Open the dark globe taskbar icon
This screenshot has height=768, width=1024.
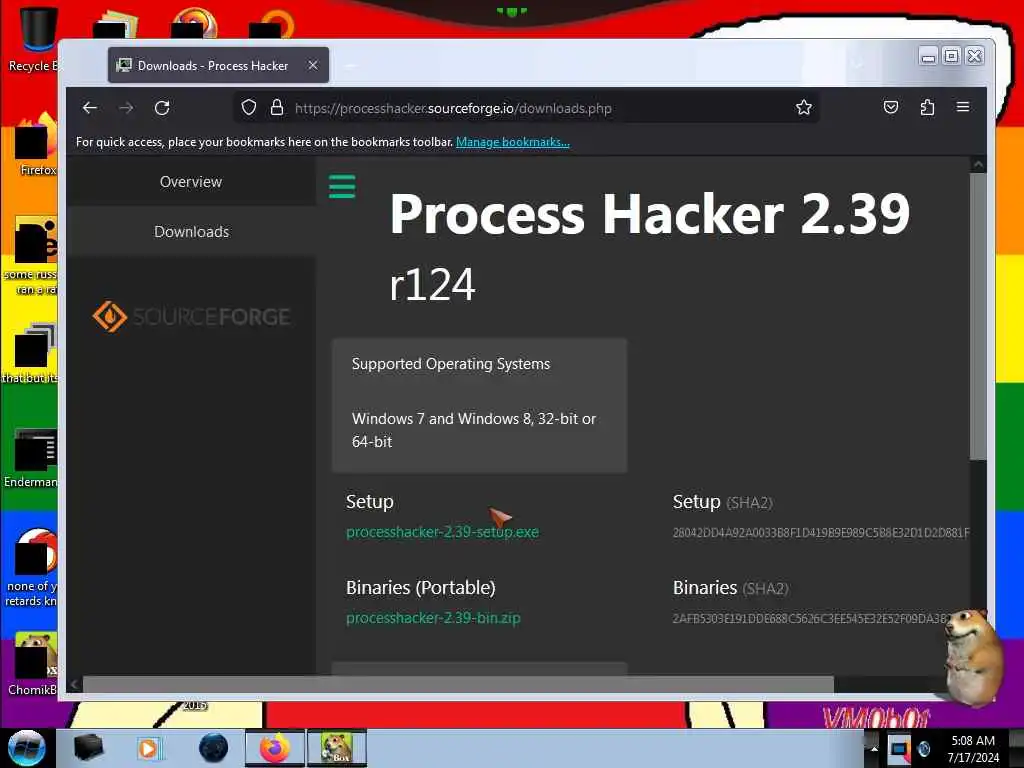point(213,748)
